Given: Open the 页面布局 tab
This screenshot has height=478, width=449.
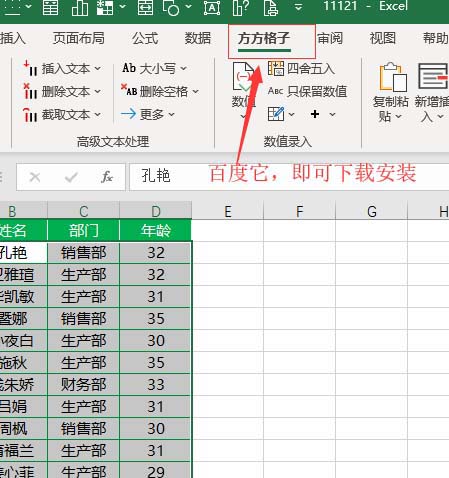Looking at the screenshot, I should tap(79, 38).
